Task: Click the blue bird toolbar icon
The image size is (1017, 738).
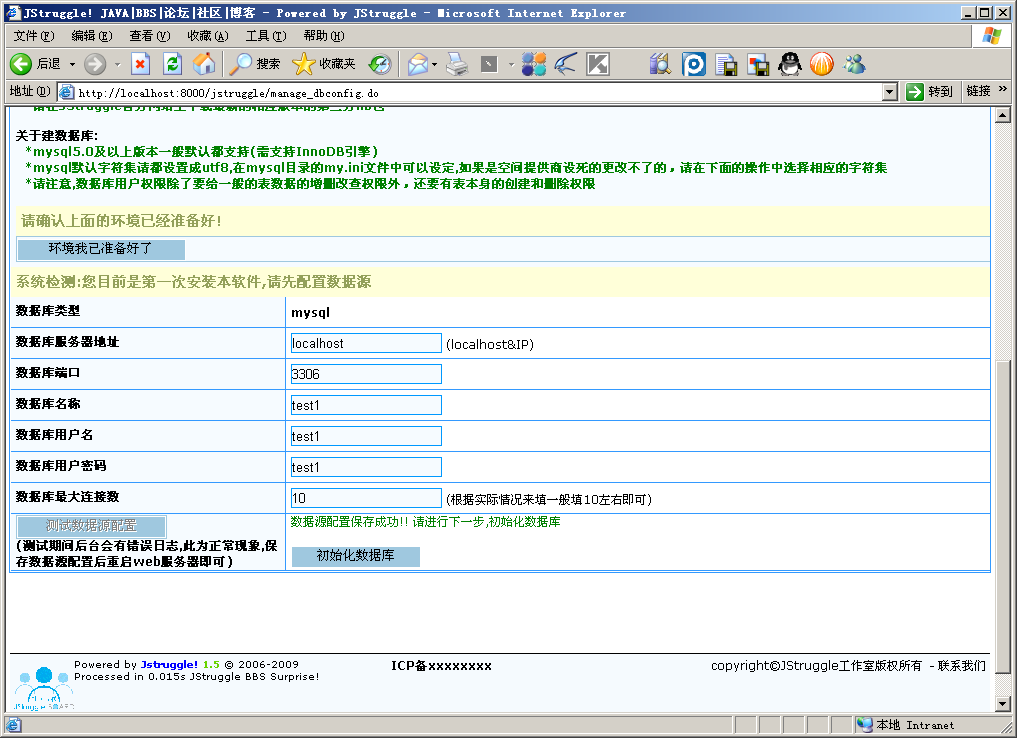Action: pos(566,64)
